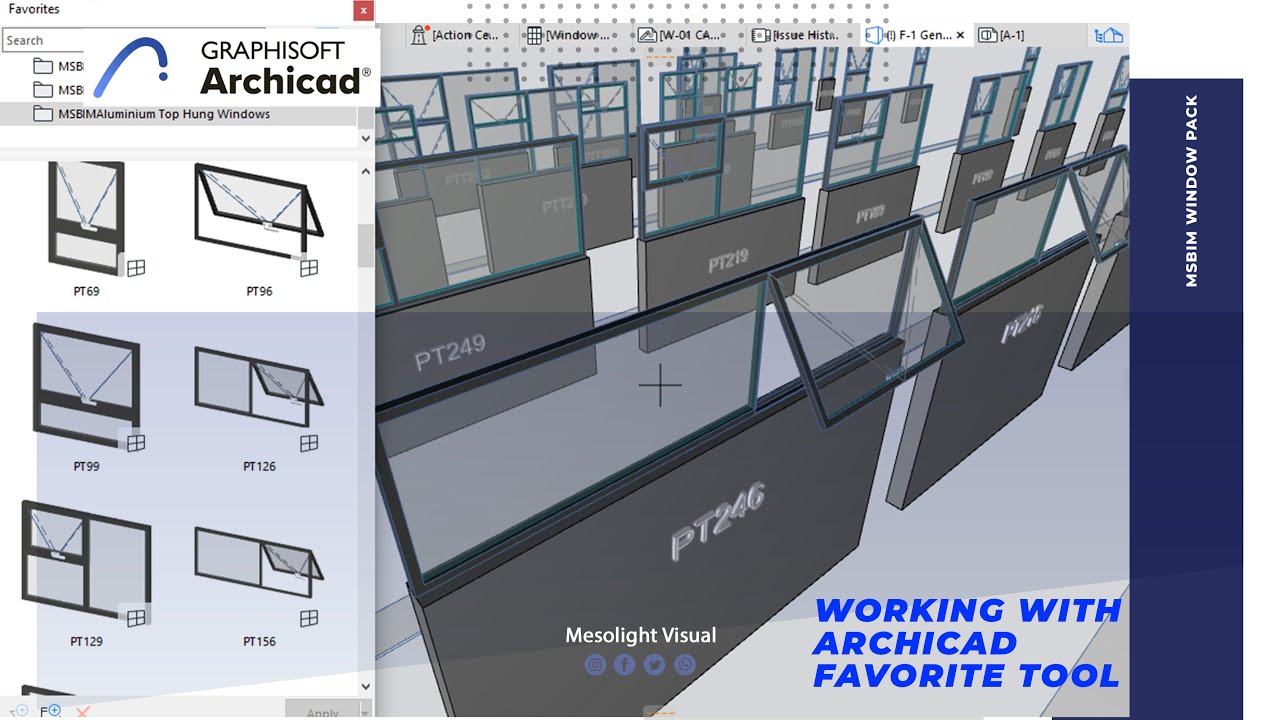Click the PT126 label text
The height and width of the screenshot is (720, 1280).
(259, 466)
